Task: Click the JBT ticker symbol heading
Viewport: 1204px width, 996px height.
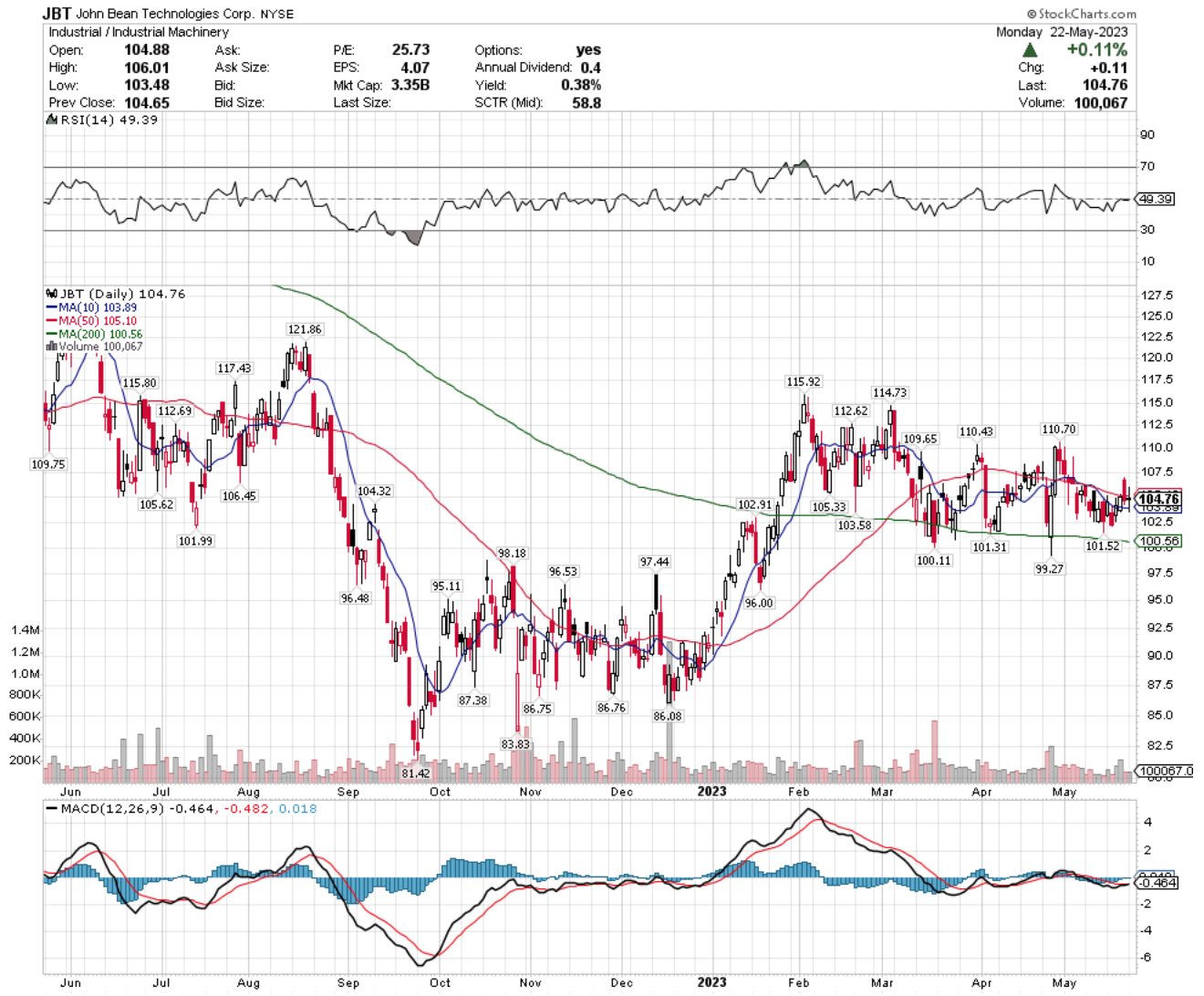Action: (x=57, y=14)
